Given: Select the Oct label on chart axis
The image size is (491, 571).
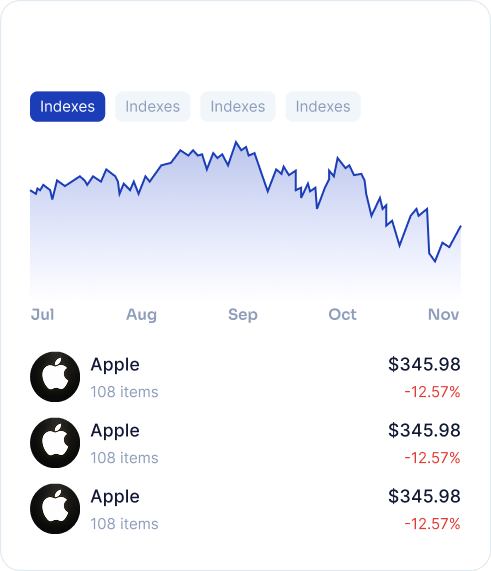Looking at the screenshot, I should pos(342,314).
